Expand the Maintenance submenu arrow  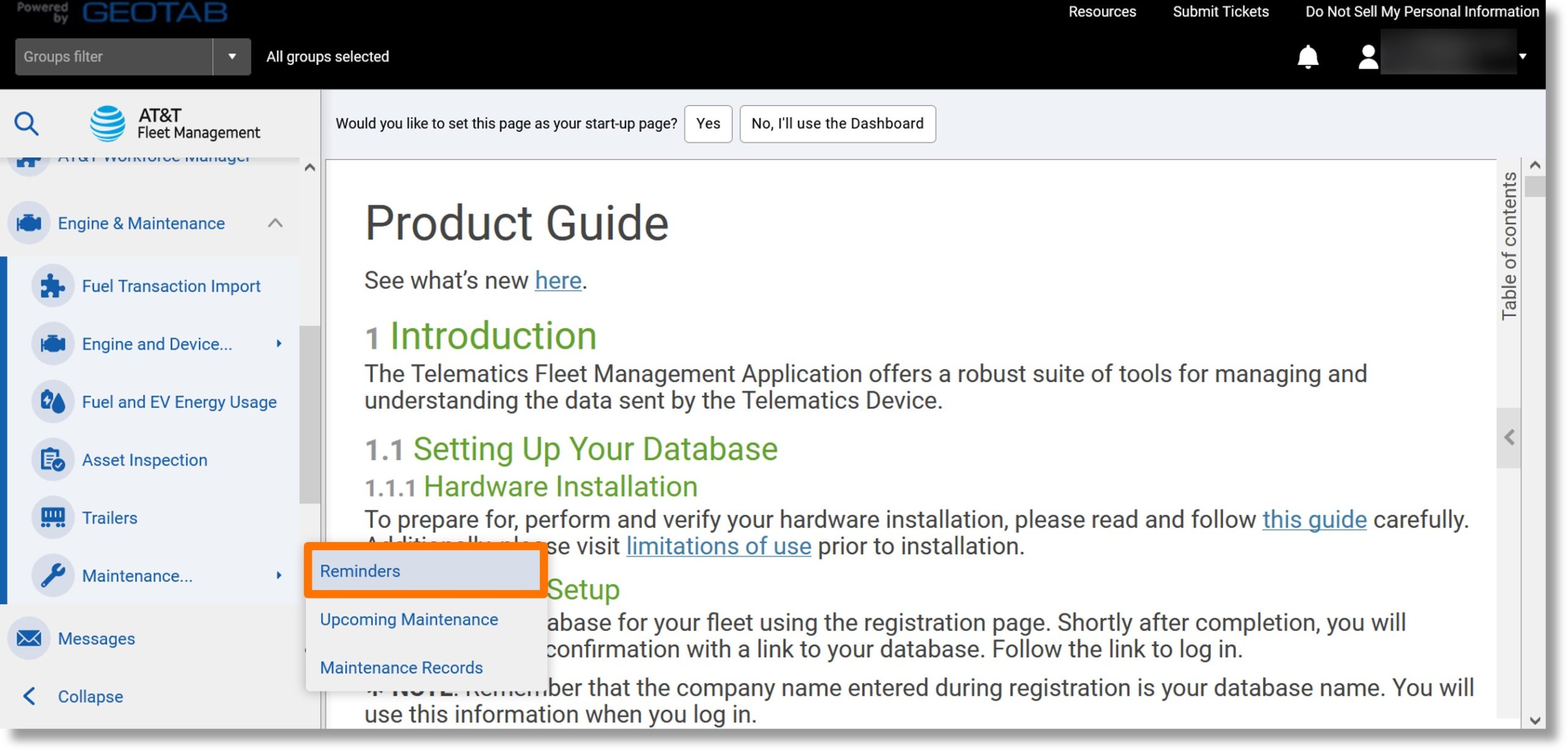pos(279,575)
